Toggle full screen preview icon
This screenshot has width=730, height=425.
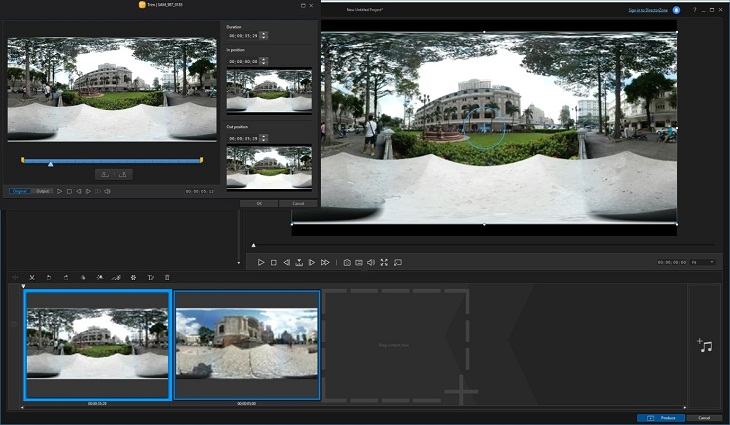[x=384, y=263]
